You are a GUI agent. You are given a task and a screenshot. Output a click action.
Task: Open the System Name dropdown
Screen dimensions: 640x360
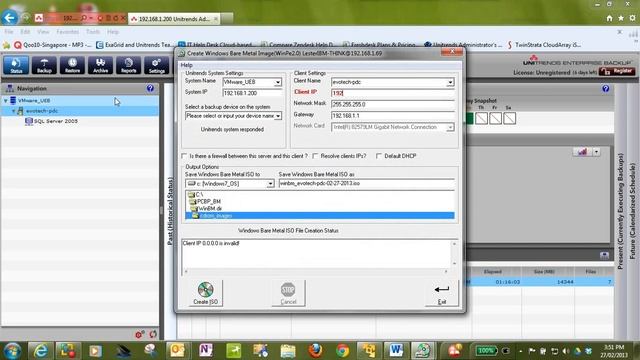point(278,82)
